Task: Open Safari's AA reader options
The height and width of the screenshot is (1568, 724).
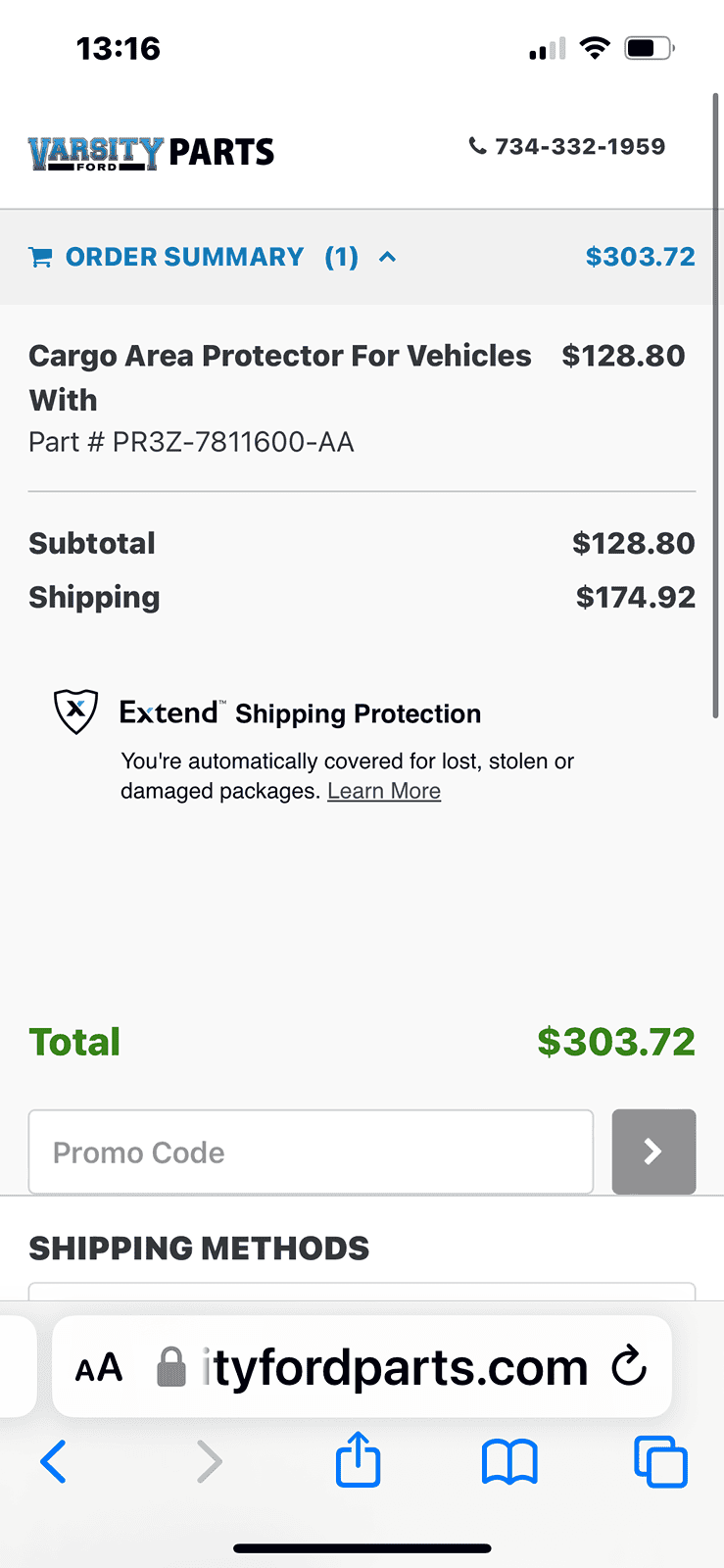Action: tap(99, 1367)
